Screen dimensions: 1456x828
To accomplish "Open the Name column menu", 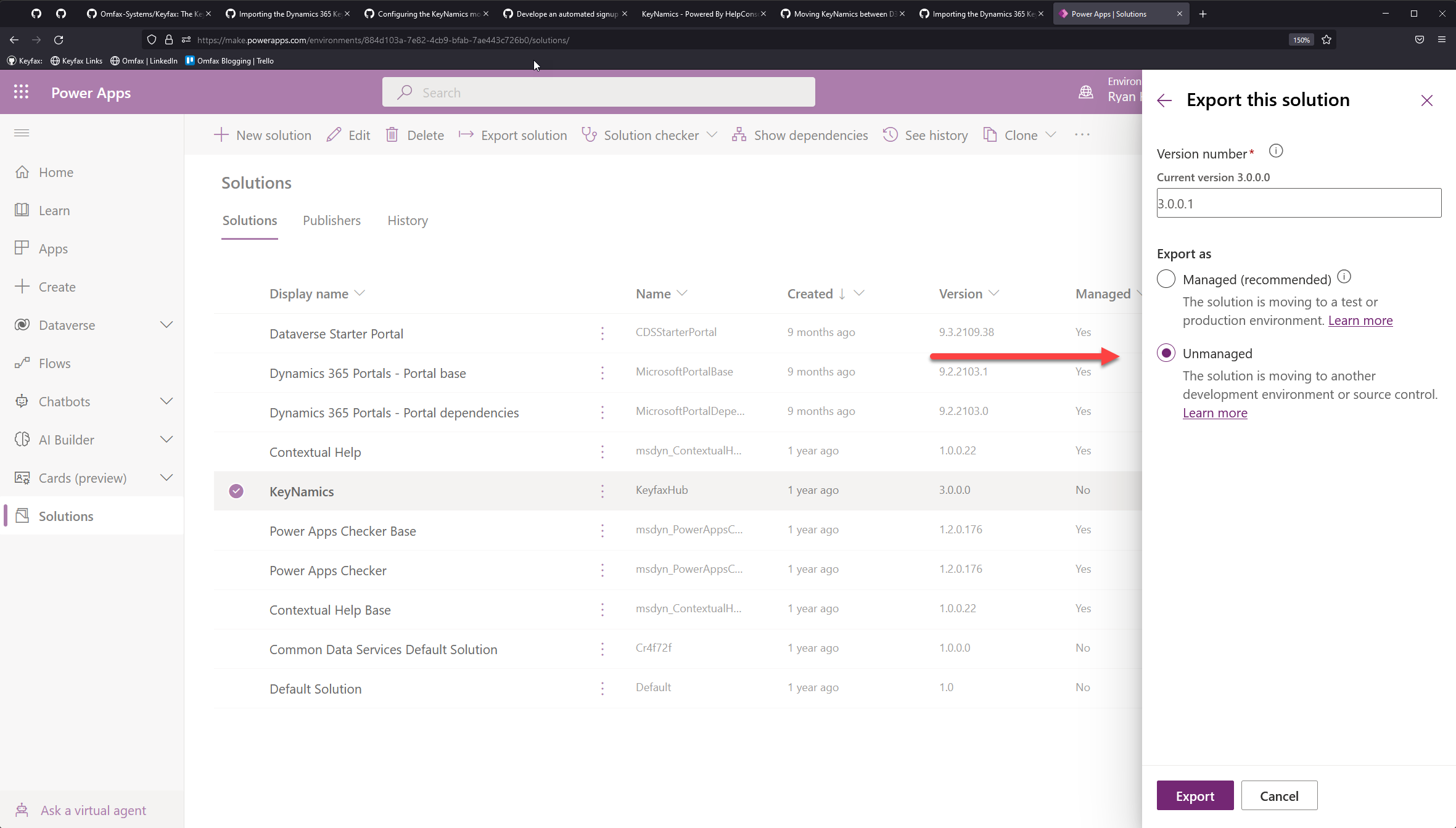I will coord(681,293).
